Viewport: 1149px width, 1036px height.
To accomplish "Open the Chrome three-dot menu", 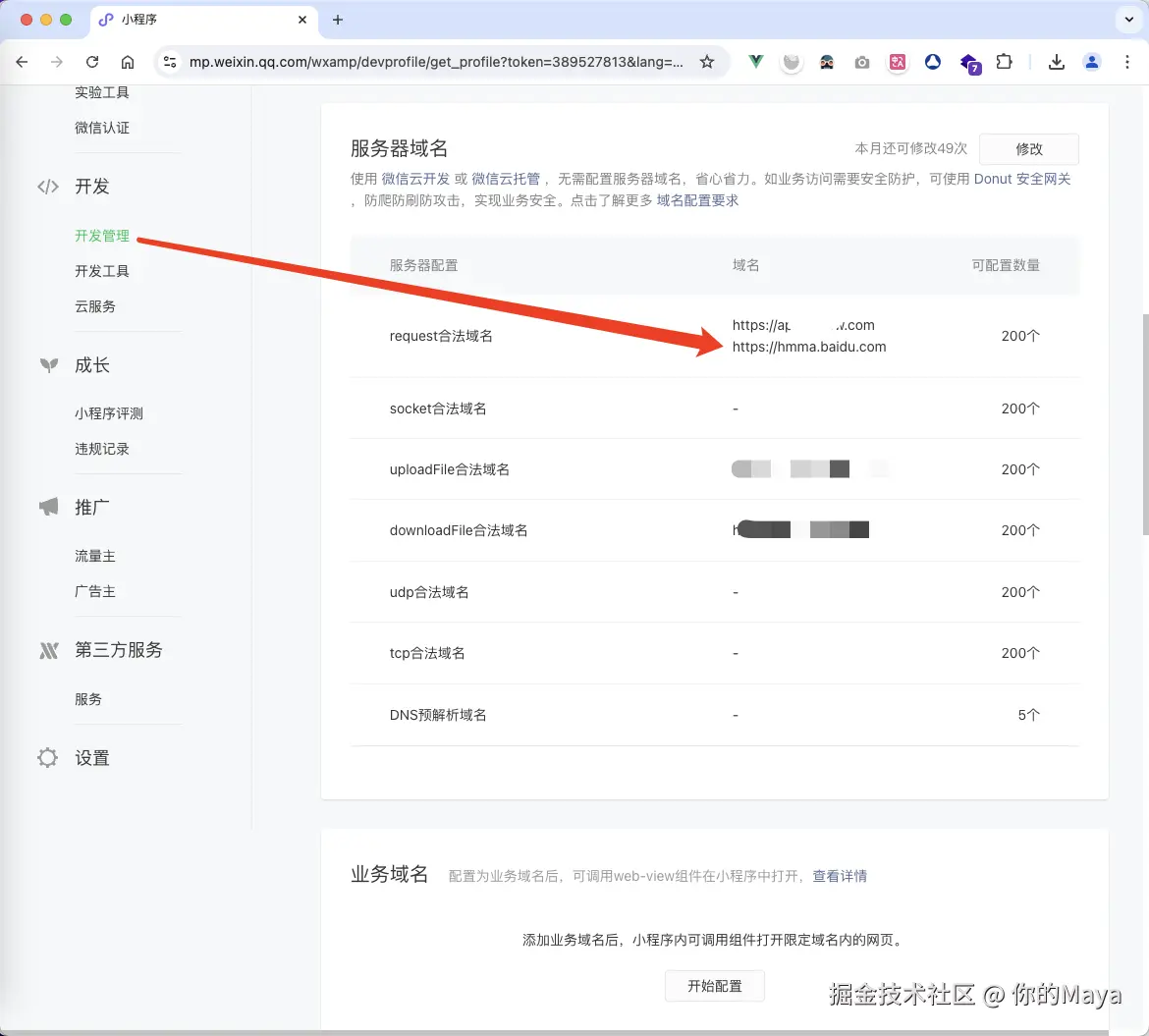I will (x=1127, y=62).
